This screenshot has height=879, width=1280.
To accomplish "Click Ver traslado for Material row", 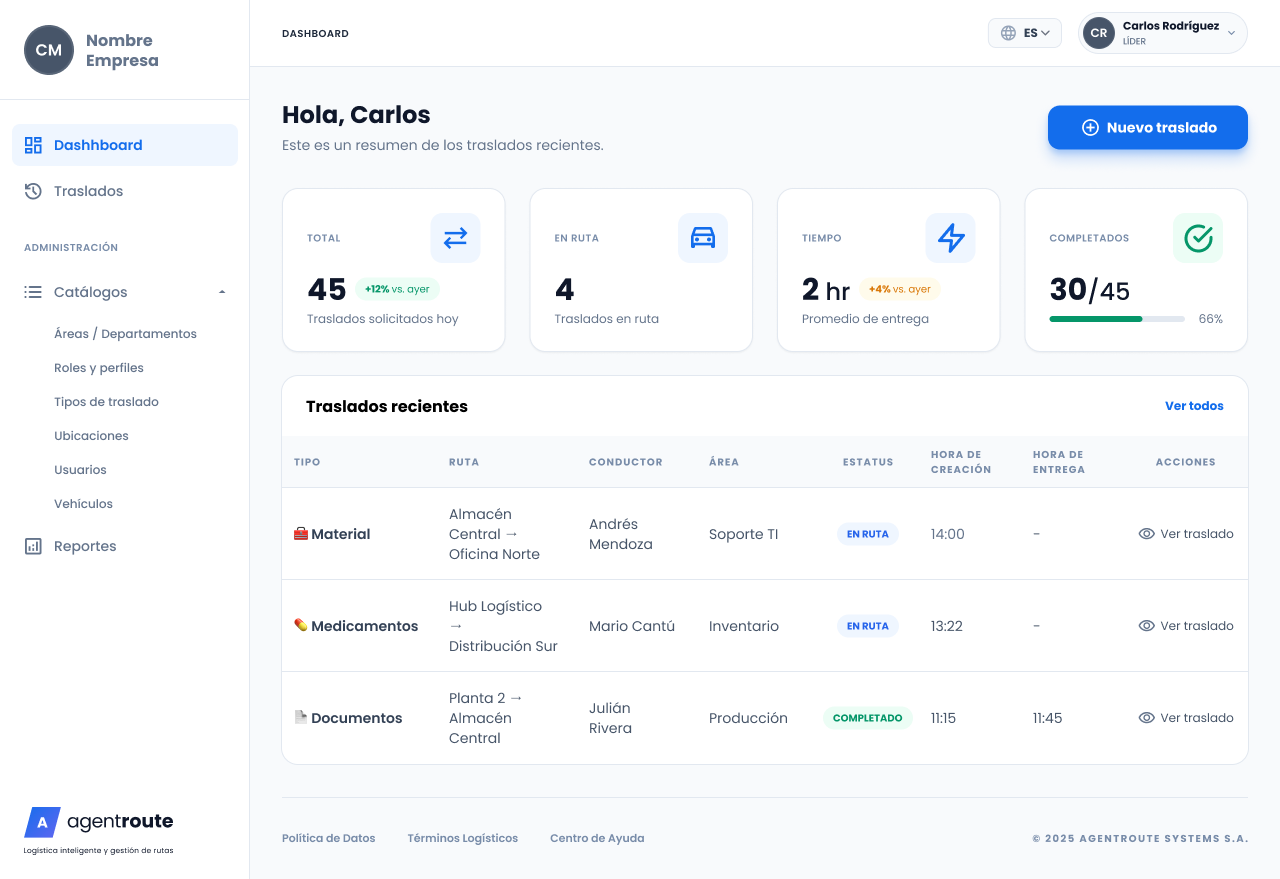I will point(1186,534).
